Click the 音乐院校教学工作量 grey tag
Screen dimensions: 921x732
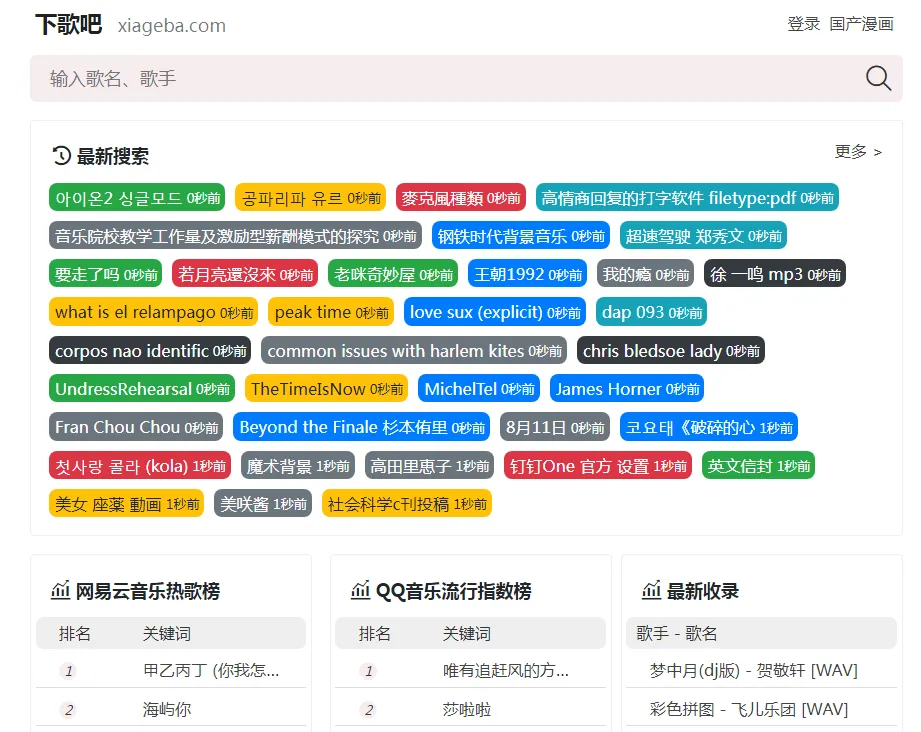(236, 236)
